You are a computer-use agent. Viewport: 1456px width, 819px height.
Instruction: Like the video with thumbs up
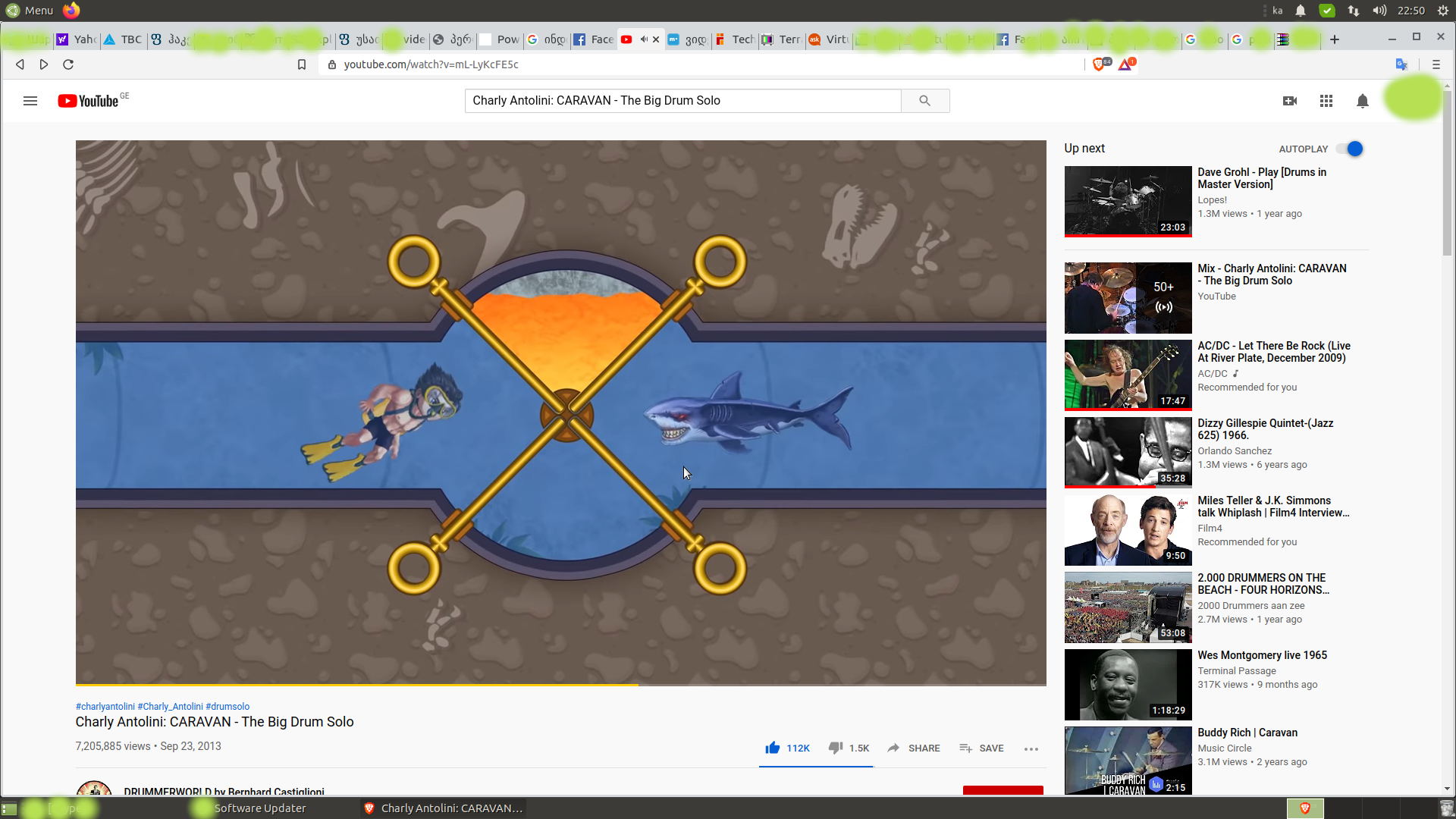pos(773,748)
